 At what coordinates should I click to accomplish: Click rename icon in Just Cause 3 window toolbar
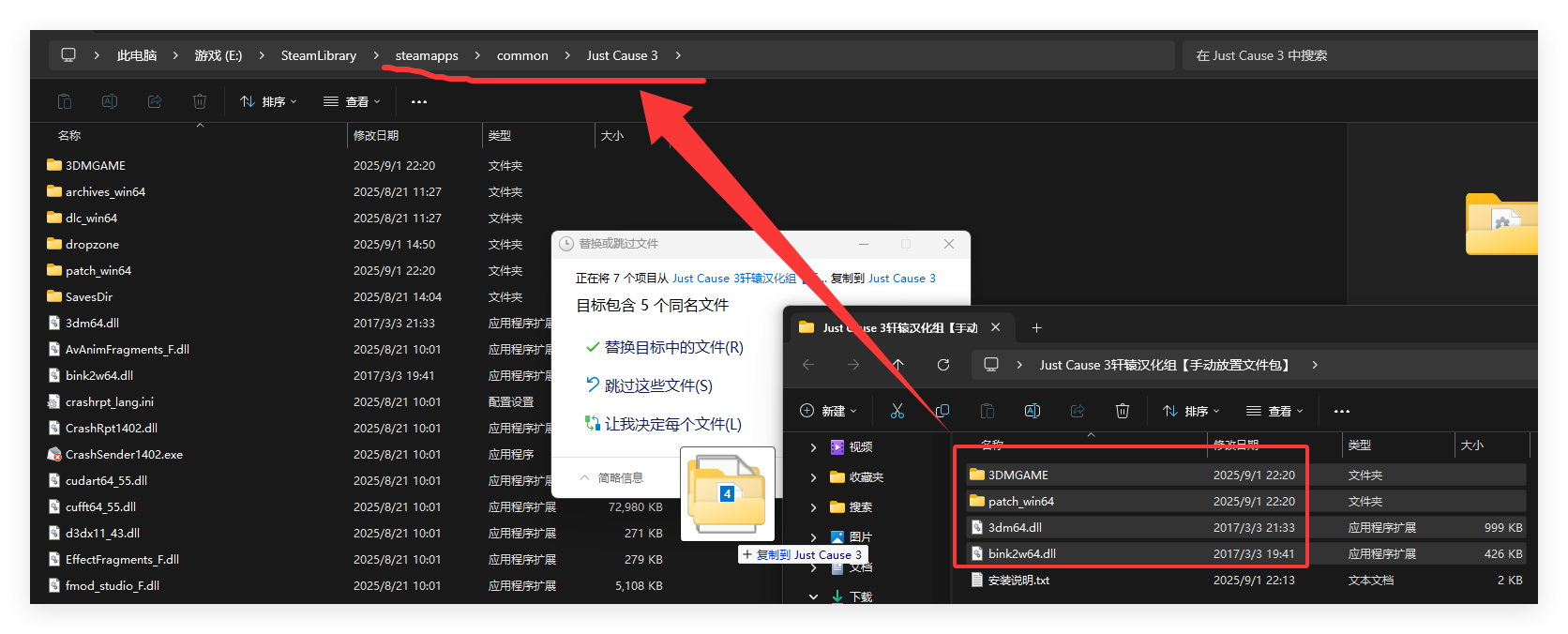click(110, 101)
